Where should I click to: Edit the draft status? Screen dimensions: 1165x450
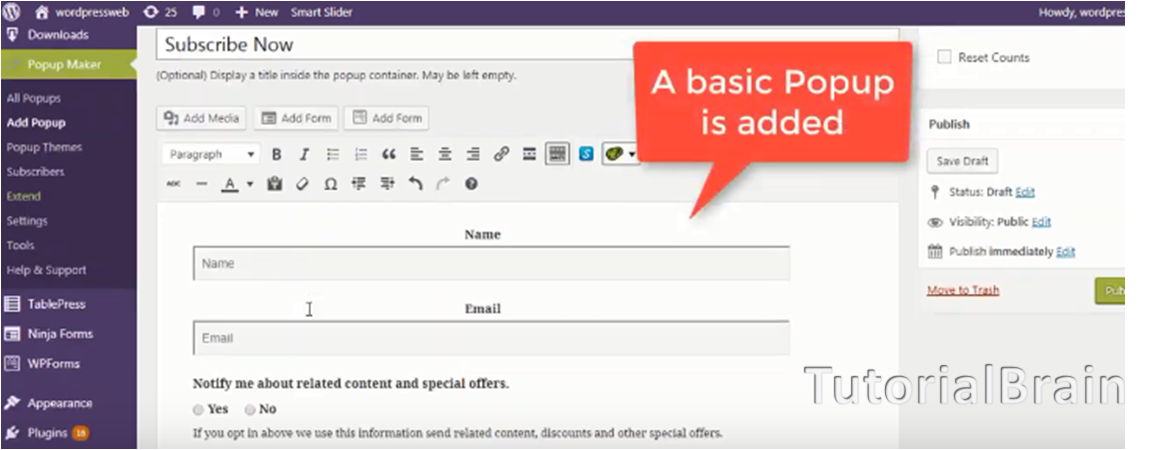(1025, 192)
